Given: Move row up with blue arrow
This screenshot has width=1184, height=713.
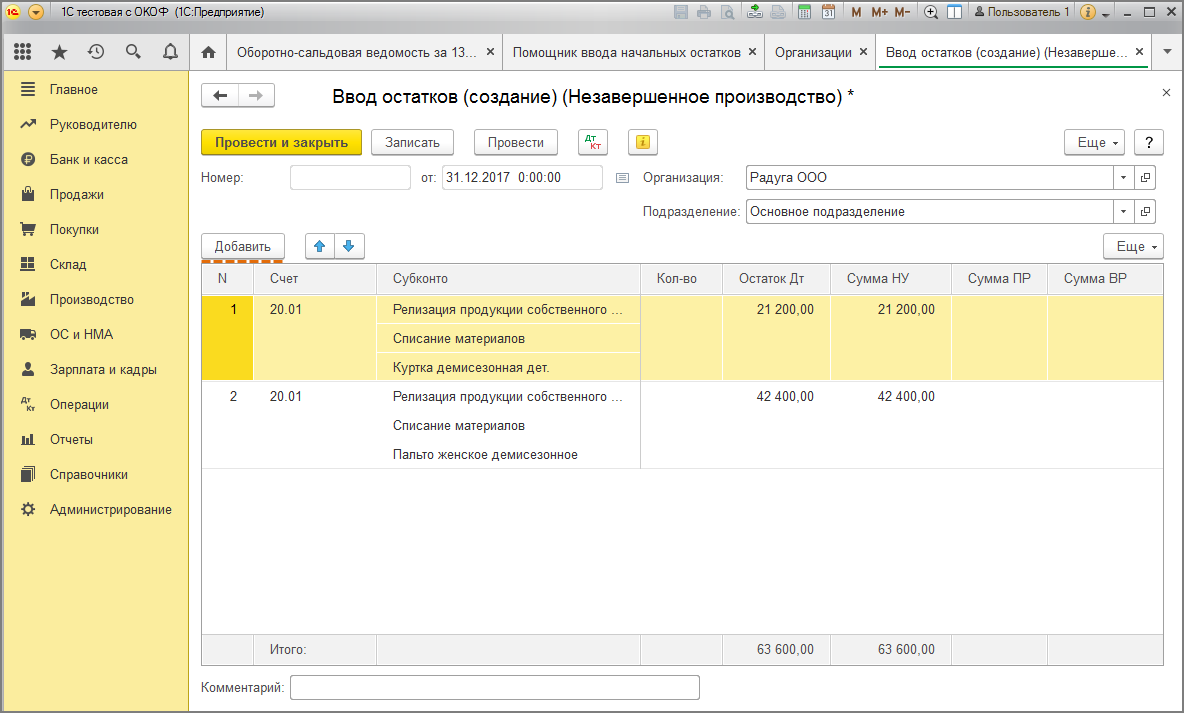Looking at the screenshot, I should 320,246.
